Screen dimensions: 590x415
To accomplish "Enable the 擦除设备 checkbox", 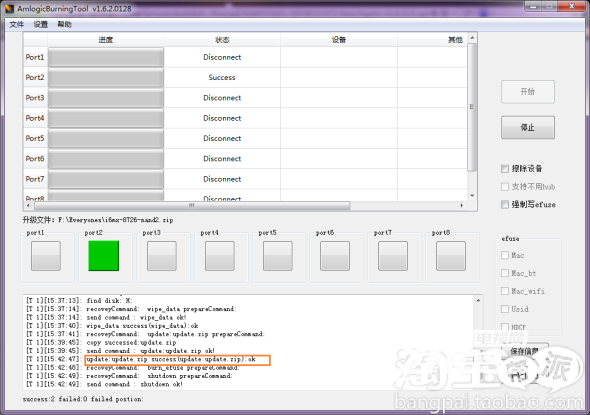I will click(x=505, y=169).
